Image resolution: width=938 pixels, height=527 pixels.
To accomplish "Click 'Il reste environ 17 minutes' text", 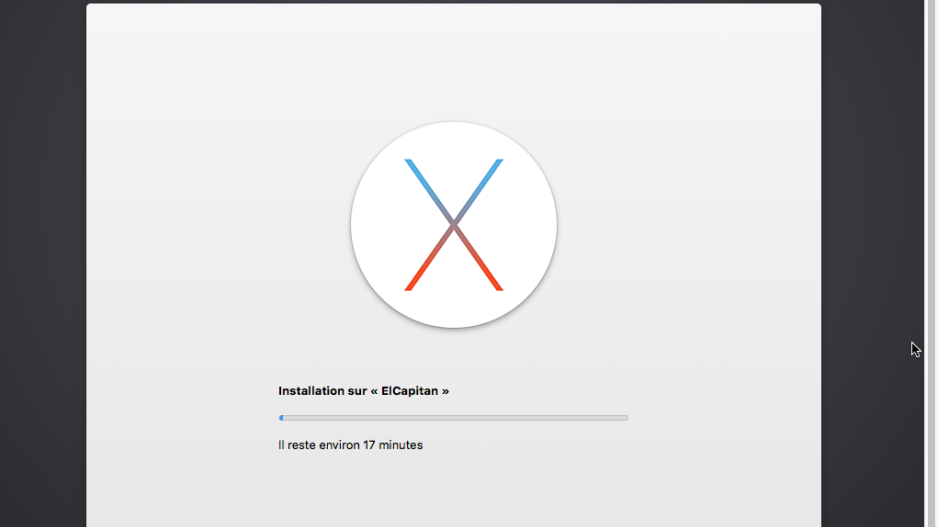I will tap(351, 445).
